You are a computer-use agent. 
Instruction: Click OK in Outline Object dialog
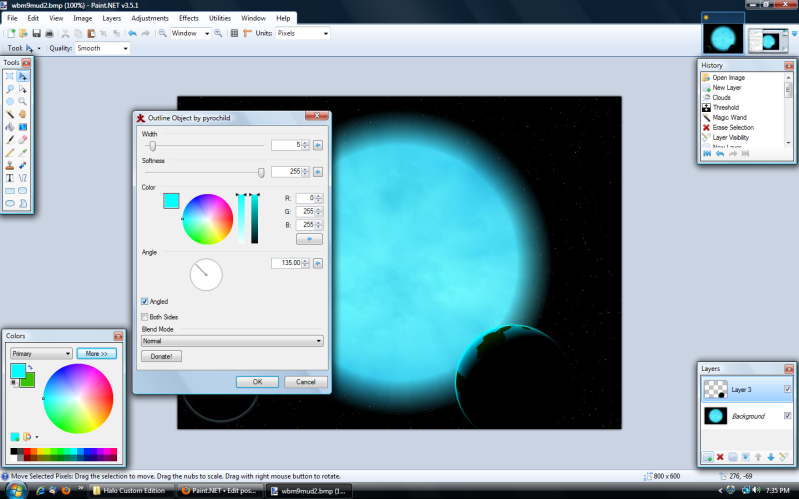[257, 382]
